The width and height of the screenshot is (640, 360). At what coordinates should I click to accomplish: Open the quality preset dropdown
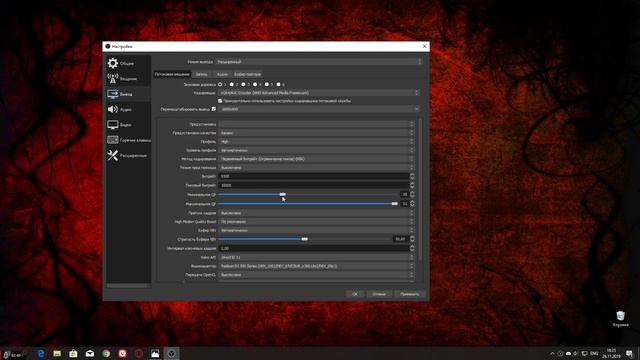click(316, 133)
